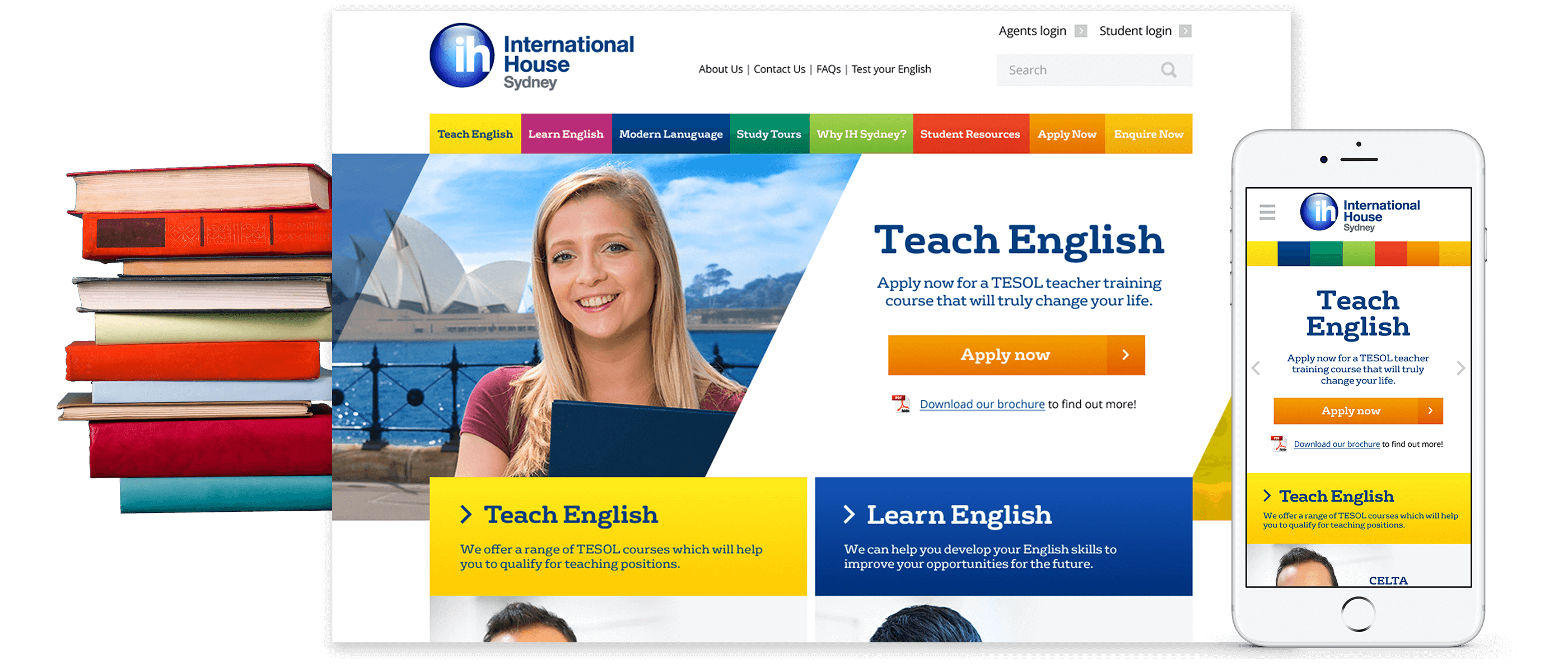Click chevron beside Teach English on phone
Image resolution: width=1568 pixels, height=672 pixels.
tap(1267, 496)
